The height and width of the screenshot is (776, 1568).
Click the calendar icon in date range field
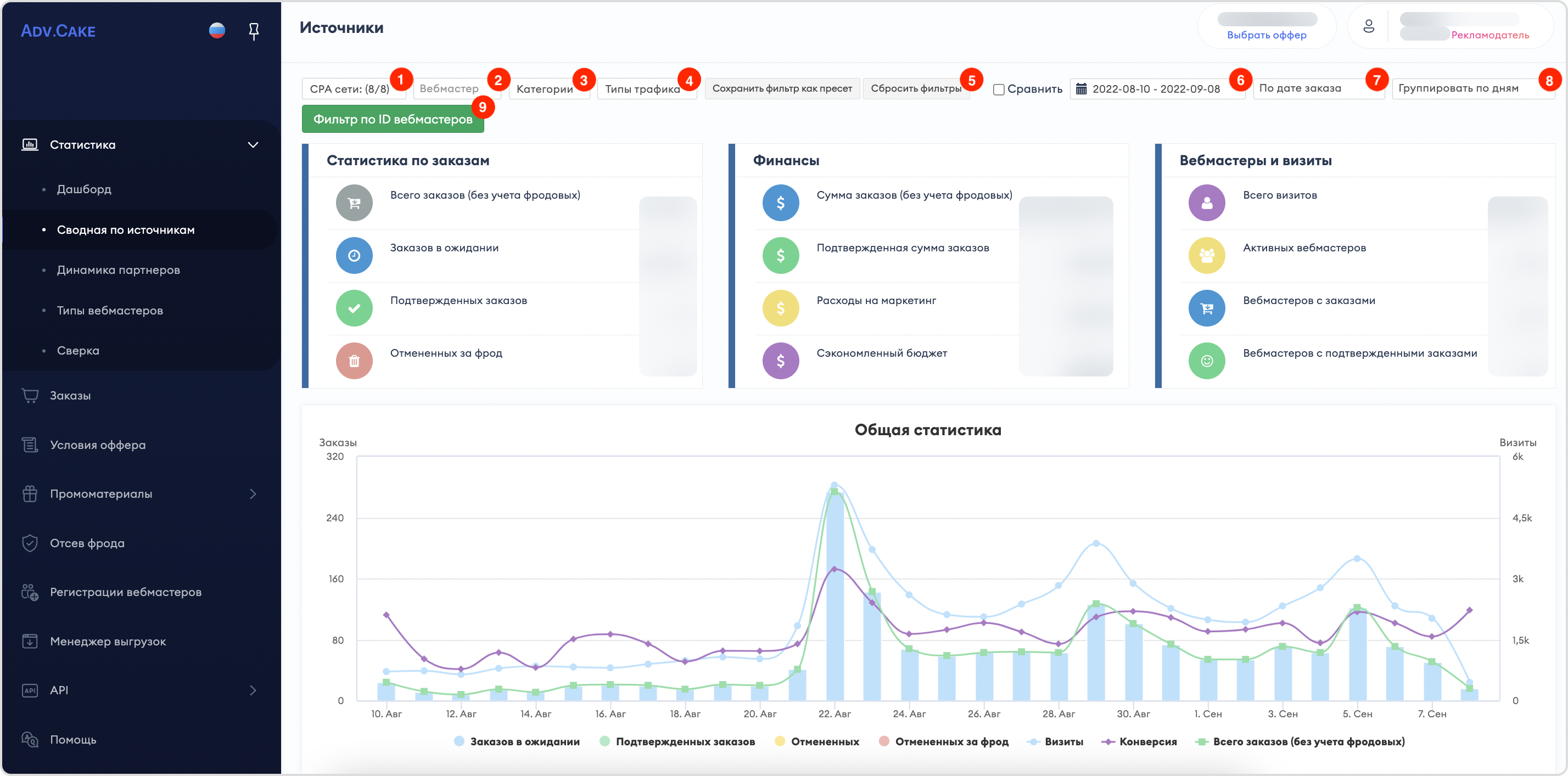pos(1081,89)
